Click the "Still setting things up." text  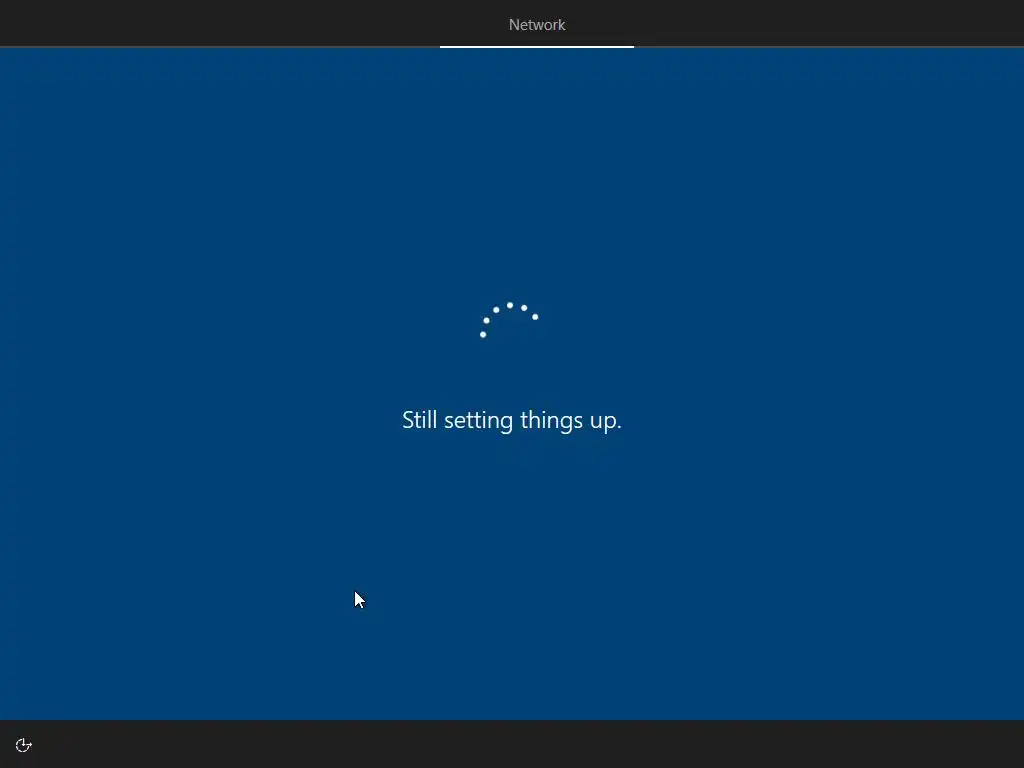[x=511, y=420]
